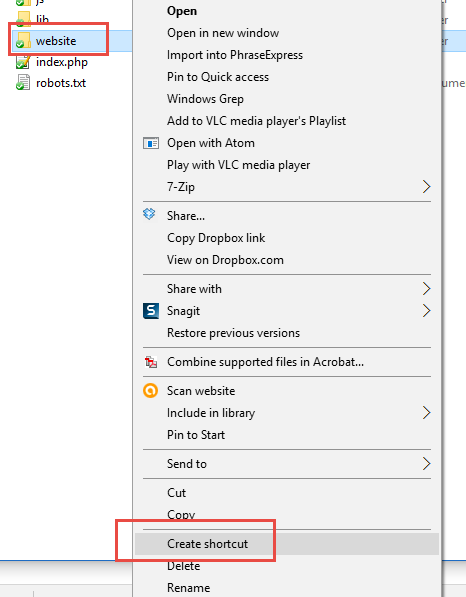This screenshot has height=597, width=466.
Task: Choose Copy Dropbox link
Action: coord(216,238)
